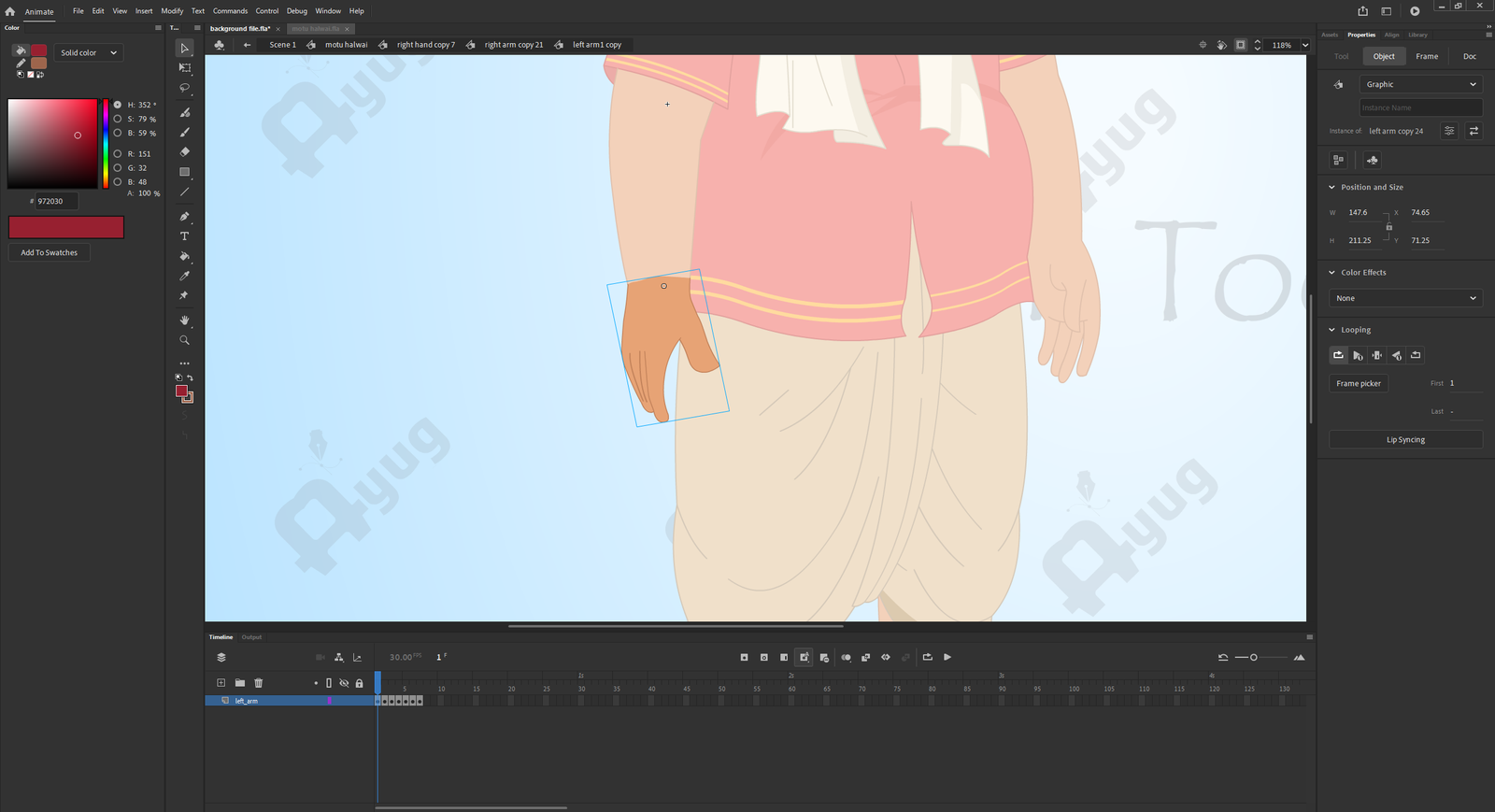Activate the Paint Bucket tool
Viewport: 1495px width, 812px height.
[x=185, y=256]
